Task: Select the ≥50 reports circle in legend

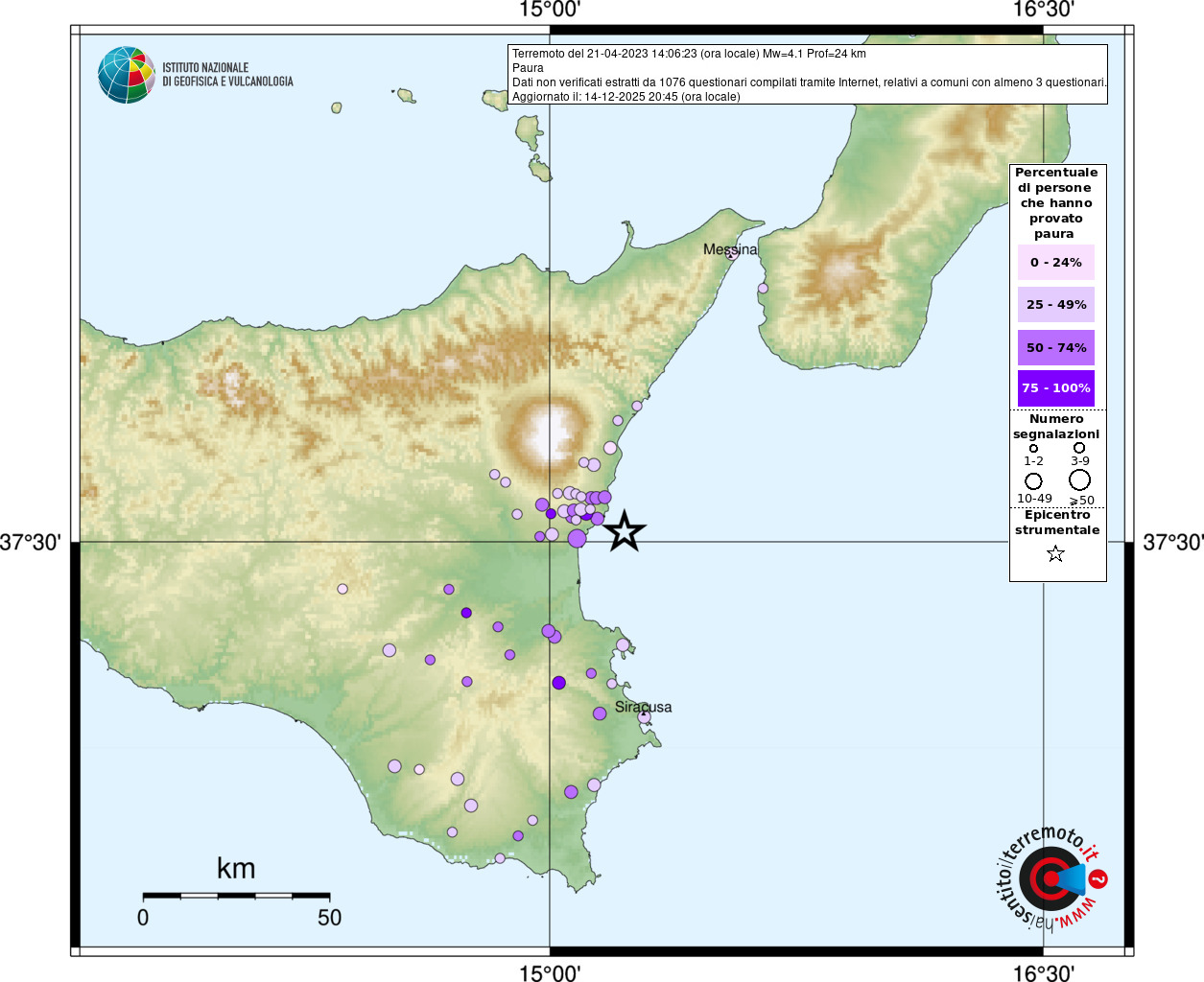Action: (1080, 479)
